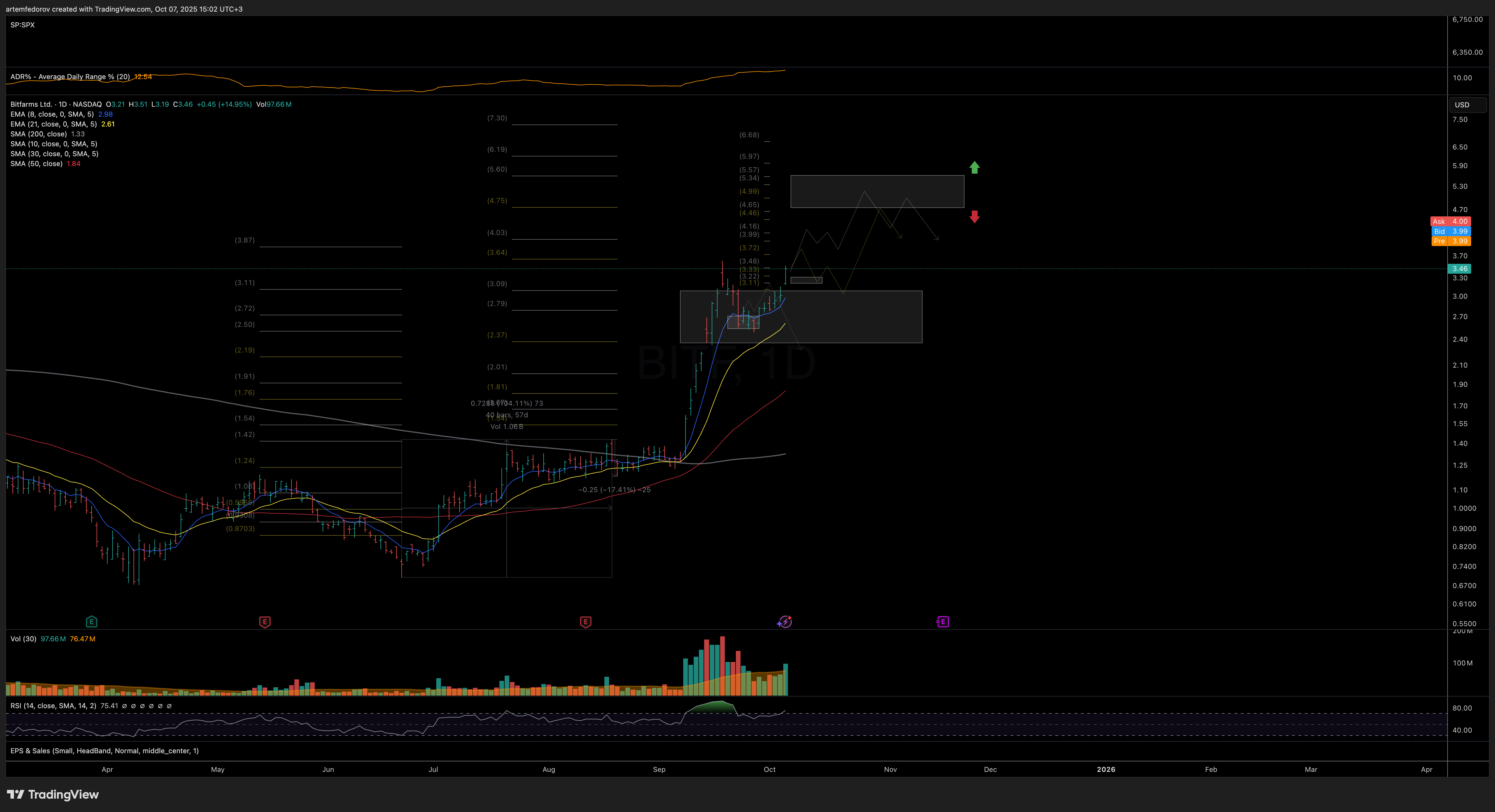1495x812 pixels.
Task: Select the (3.87) Fibonacci level label
Action: [244, 240]
